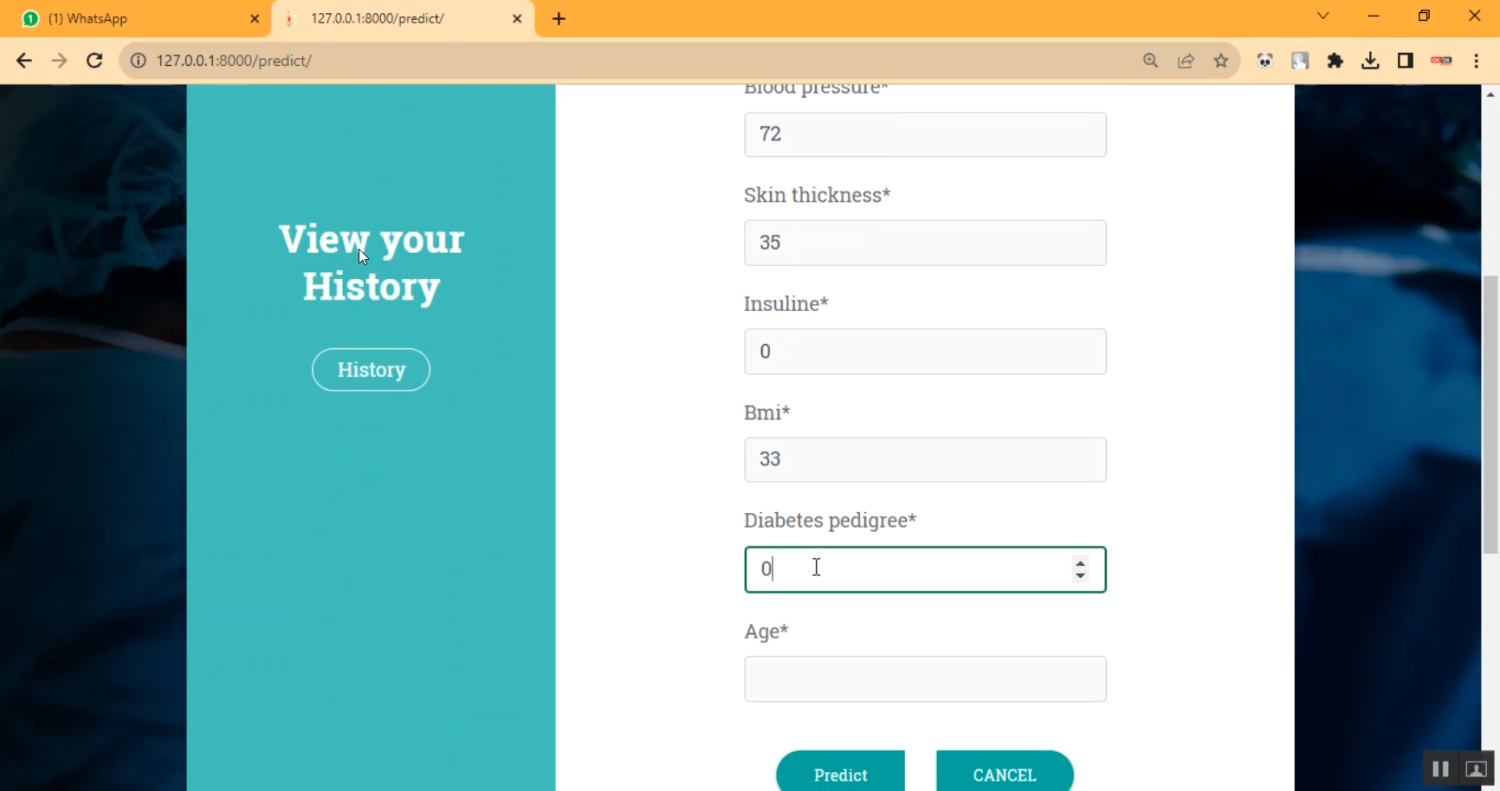Bookmark this page with the star
Screen dimensions: 1500x791
(x=1221, y=61)
